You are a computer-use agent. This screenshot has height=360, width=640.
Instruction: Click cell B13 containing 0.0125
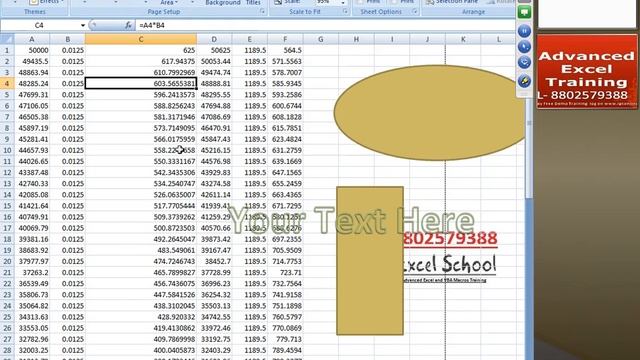67,184
